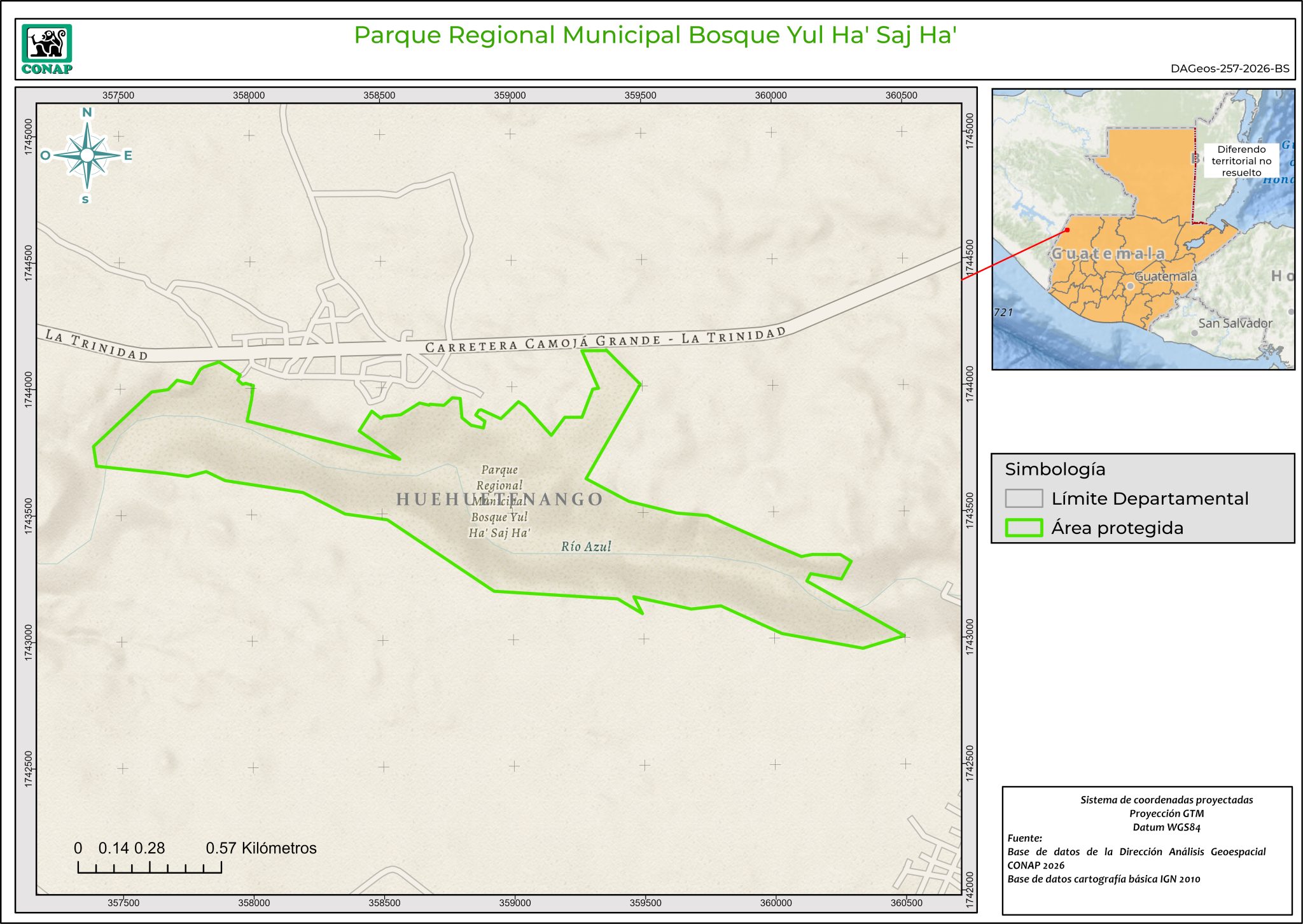Click the Río Azul river label

click(x=585, y=546)
